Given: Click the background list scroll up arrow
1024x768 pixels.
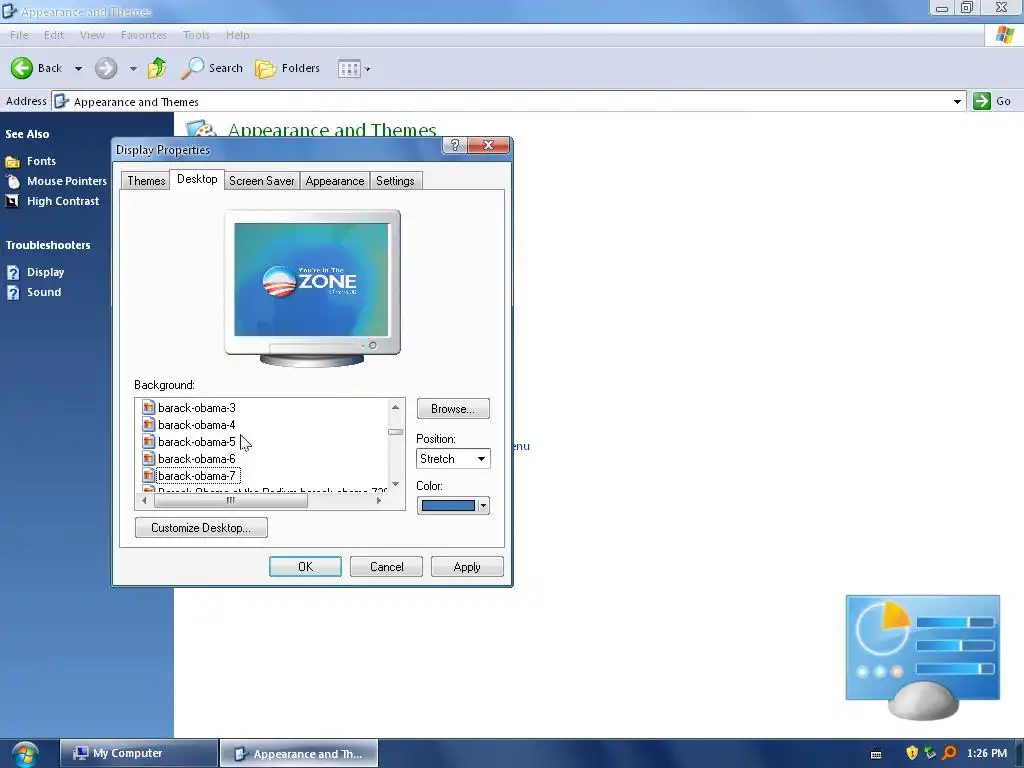Looking at the screenshot, I should tap(395, 407).
